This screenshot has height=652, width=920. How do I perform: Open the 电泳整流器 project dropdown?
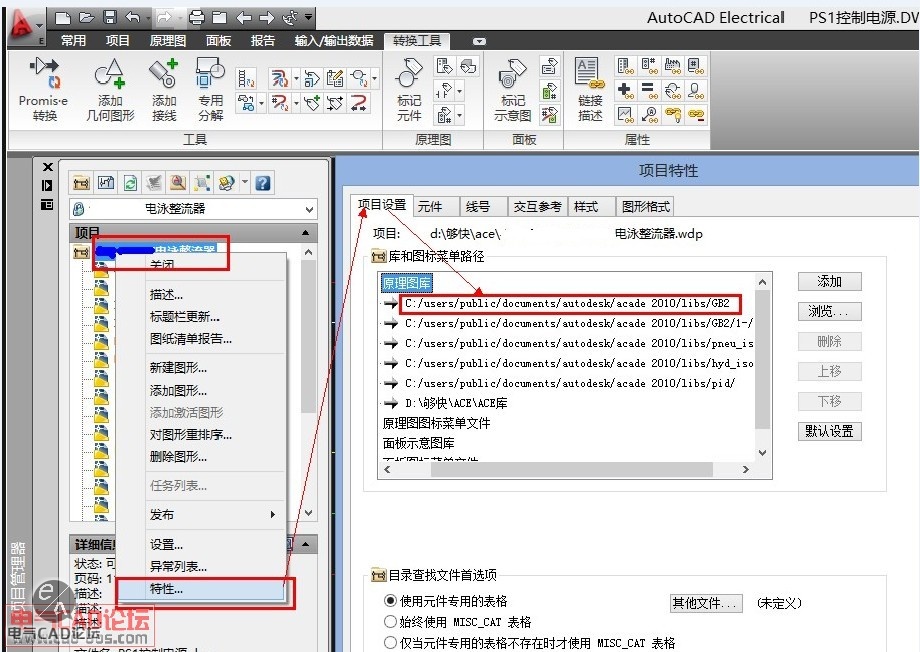[x=308, y=209]
